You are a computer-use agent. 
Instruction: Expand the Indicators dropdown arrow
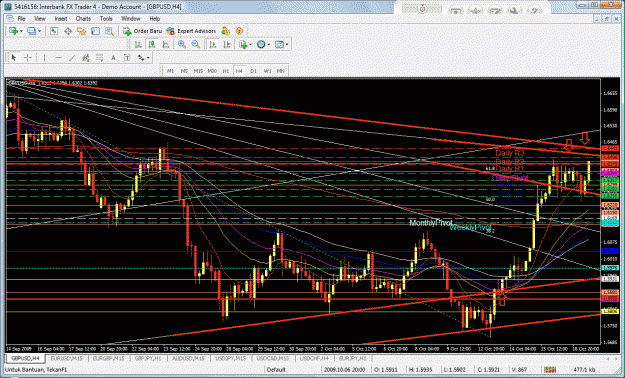tap(250, 45)
